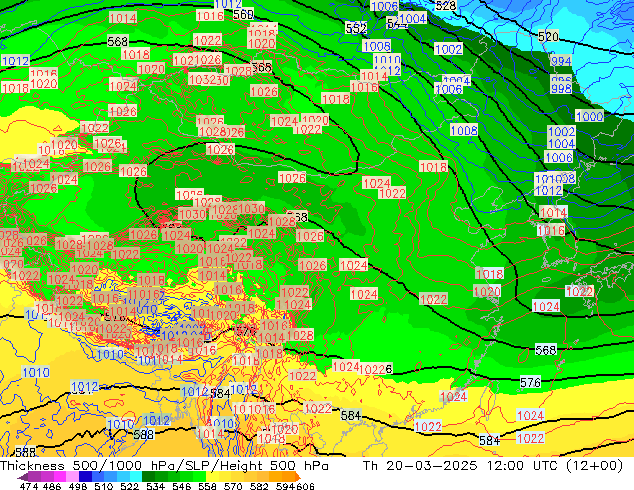The height and width of the screenshot is (490, 634).
Task: Click the 510 legend value
Action: pos(104,486)
